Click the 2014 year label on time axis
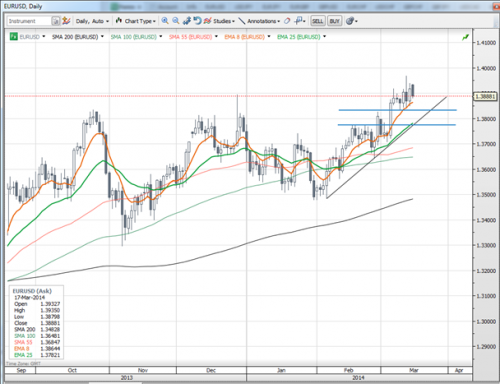500x384 pixels. pos(359,378)
